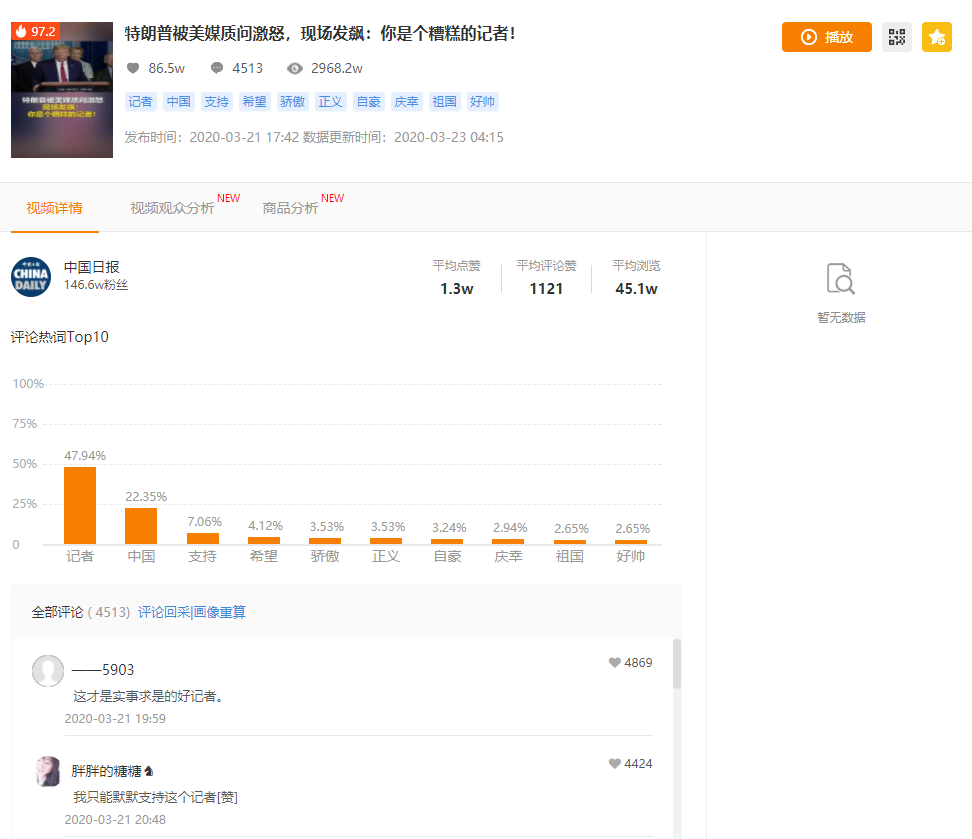Select the 祖国 keyword tag

[x=444, y=102]
